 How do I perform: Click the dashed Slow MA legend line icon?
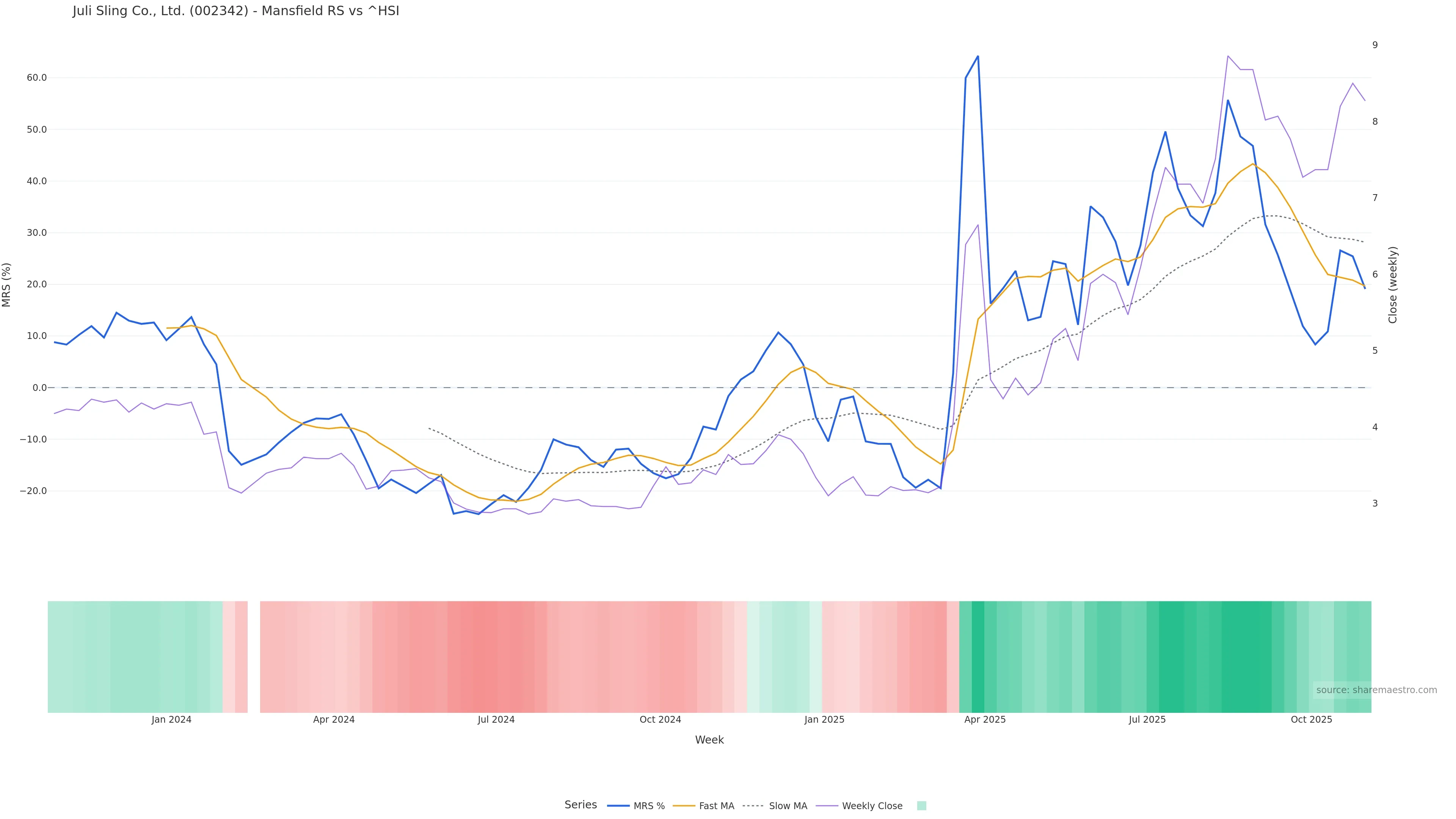tap(753, 806)
